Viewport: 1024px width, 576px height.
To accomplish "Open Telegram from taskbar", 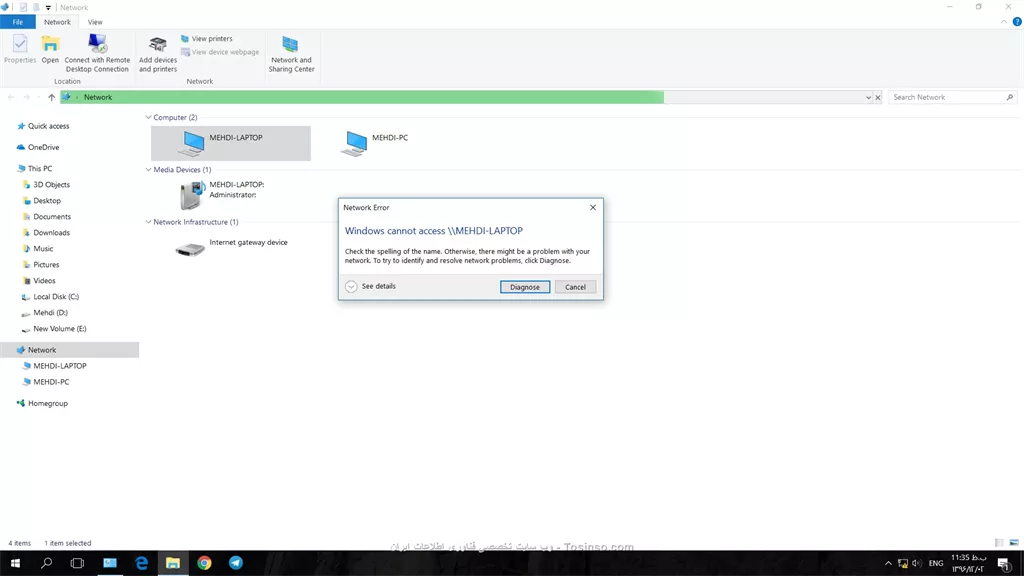I will tap(236, 563).
